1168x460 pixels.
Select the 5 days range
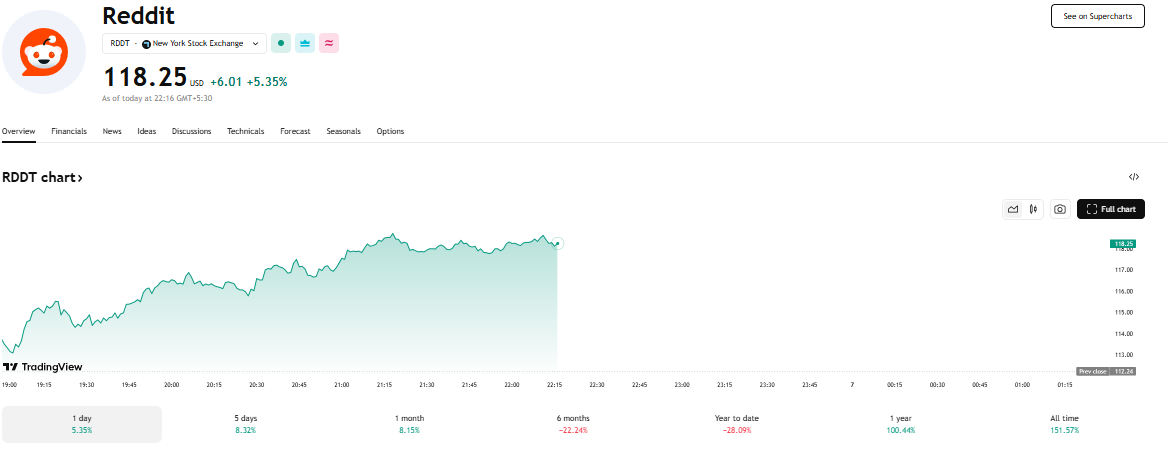pyautogui.click(x=245, y=424)
